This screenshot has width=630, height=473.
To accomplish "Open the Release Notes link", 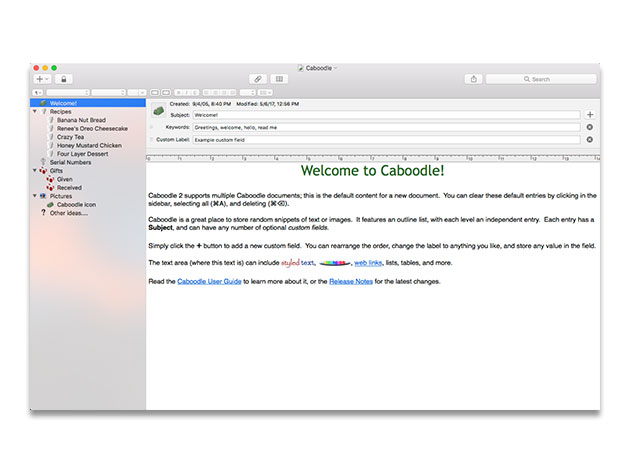I will [351, 281].
